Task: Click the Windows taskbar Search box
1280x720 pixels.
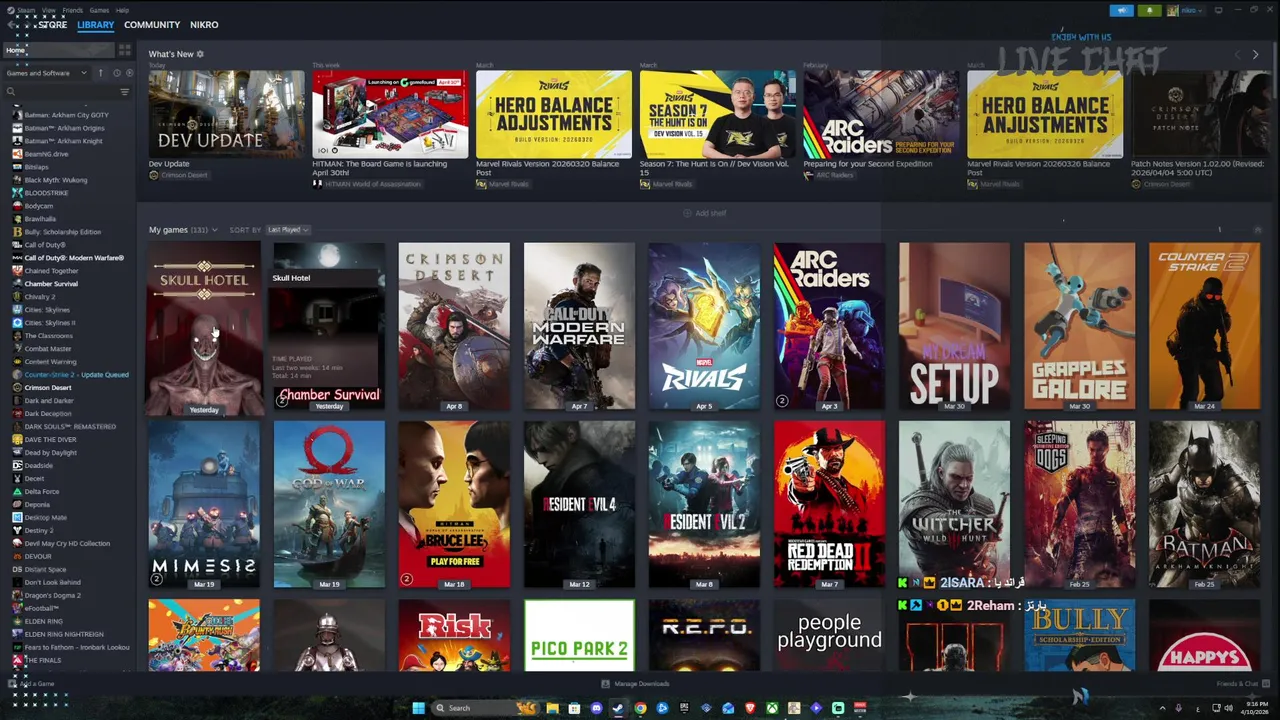Action: point(486,708)
